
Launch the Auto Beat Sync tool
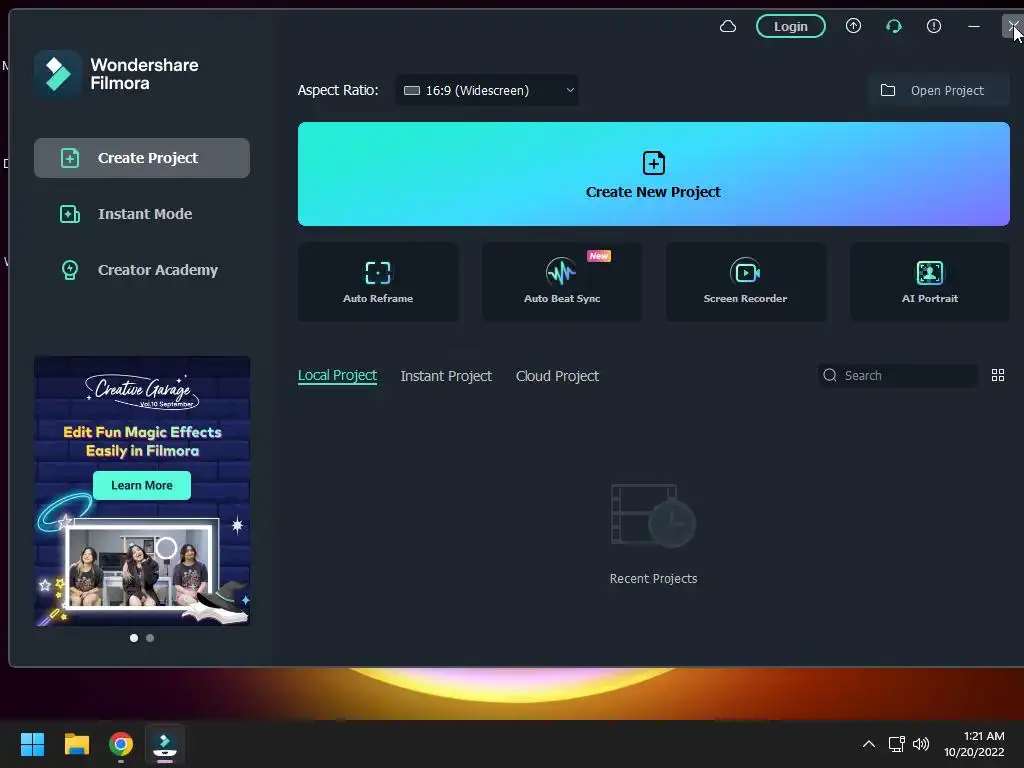[562, 281]
